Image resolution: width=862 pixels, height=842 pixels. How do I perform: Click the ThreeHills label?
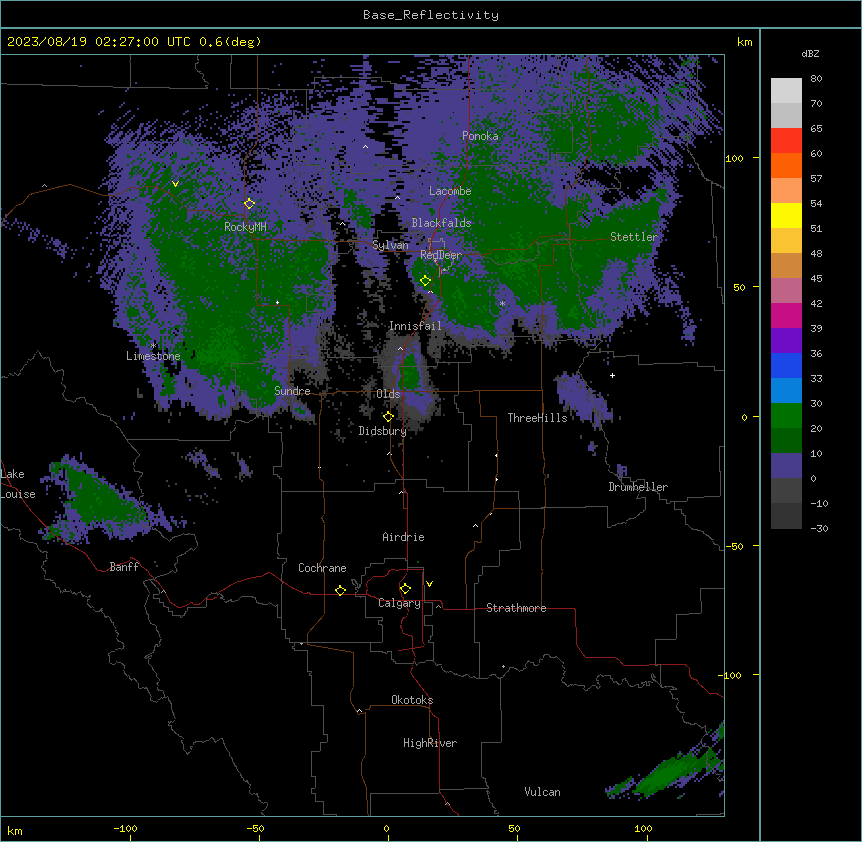537,418
